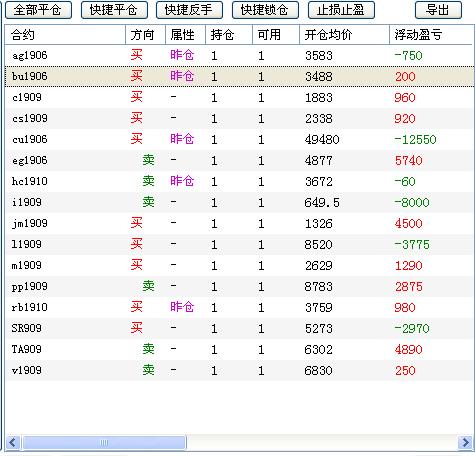
Task: Open the 止损止盈 settings
Action: [x=341, y=10]
